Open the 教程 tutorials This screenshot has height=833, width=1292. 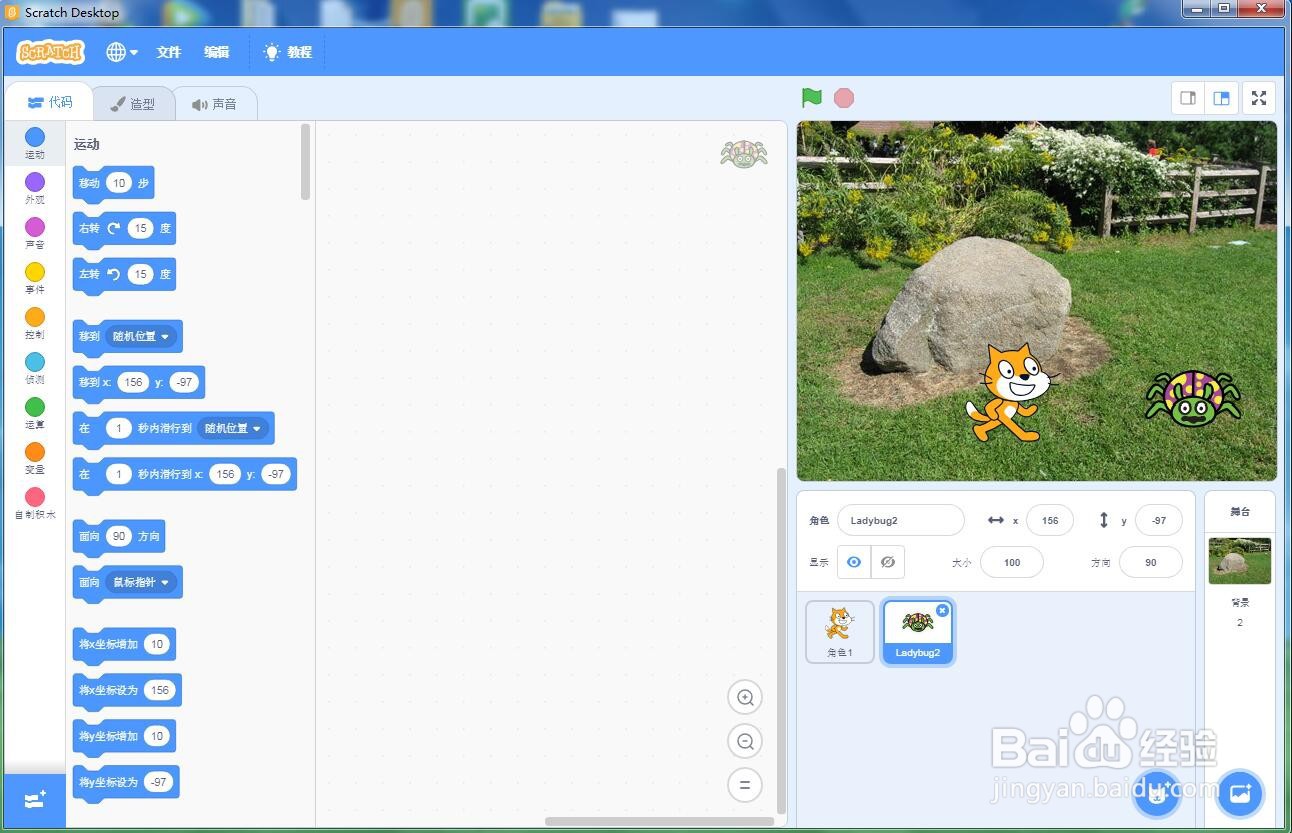pos(288,52)
